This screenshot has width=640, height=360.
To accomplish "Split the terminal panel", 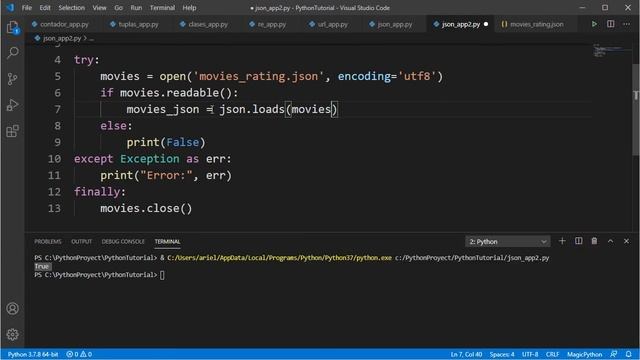I will (578, 241).
